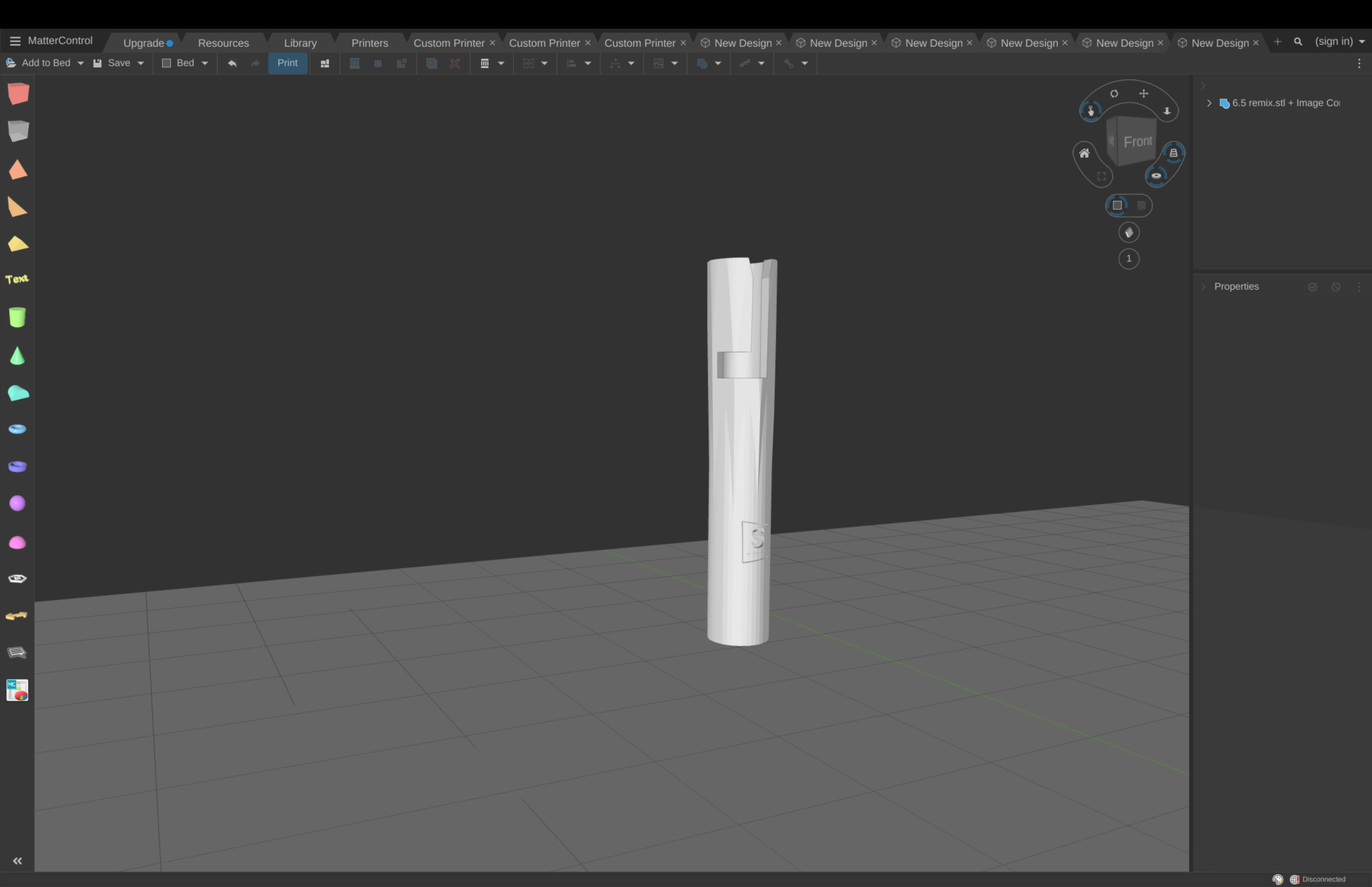Add the green cone primitive
1372x887 pixels.
(x=17, y=356)
